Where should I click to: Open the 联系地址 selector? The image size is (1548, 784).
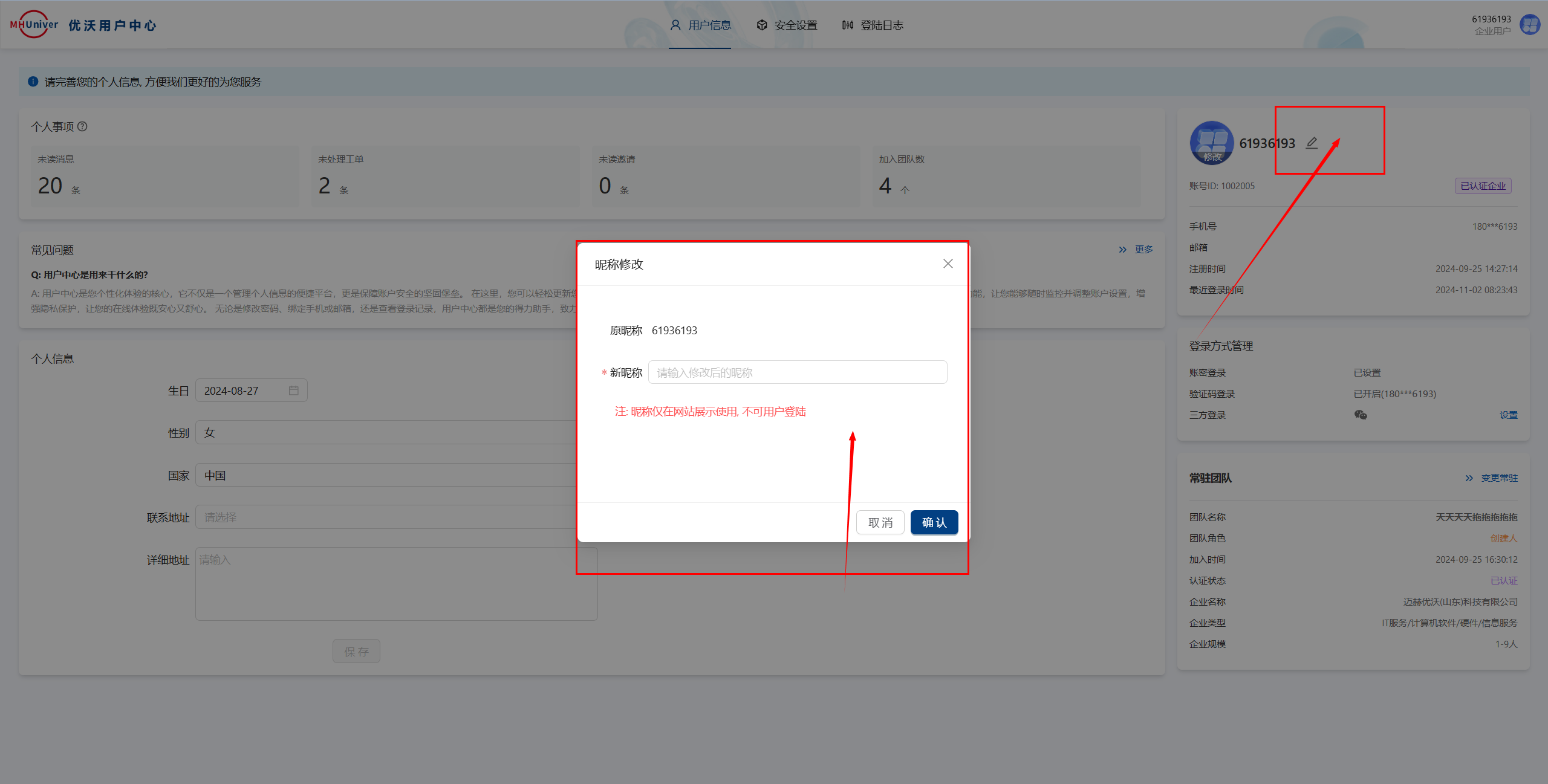click(387, 517)
